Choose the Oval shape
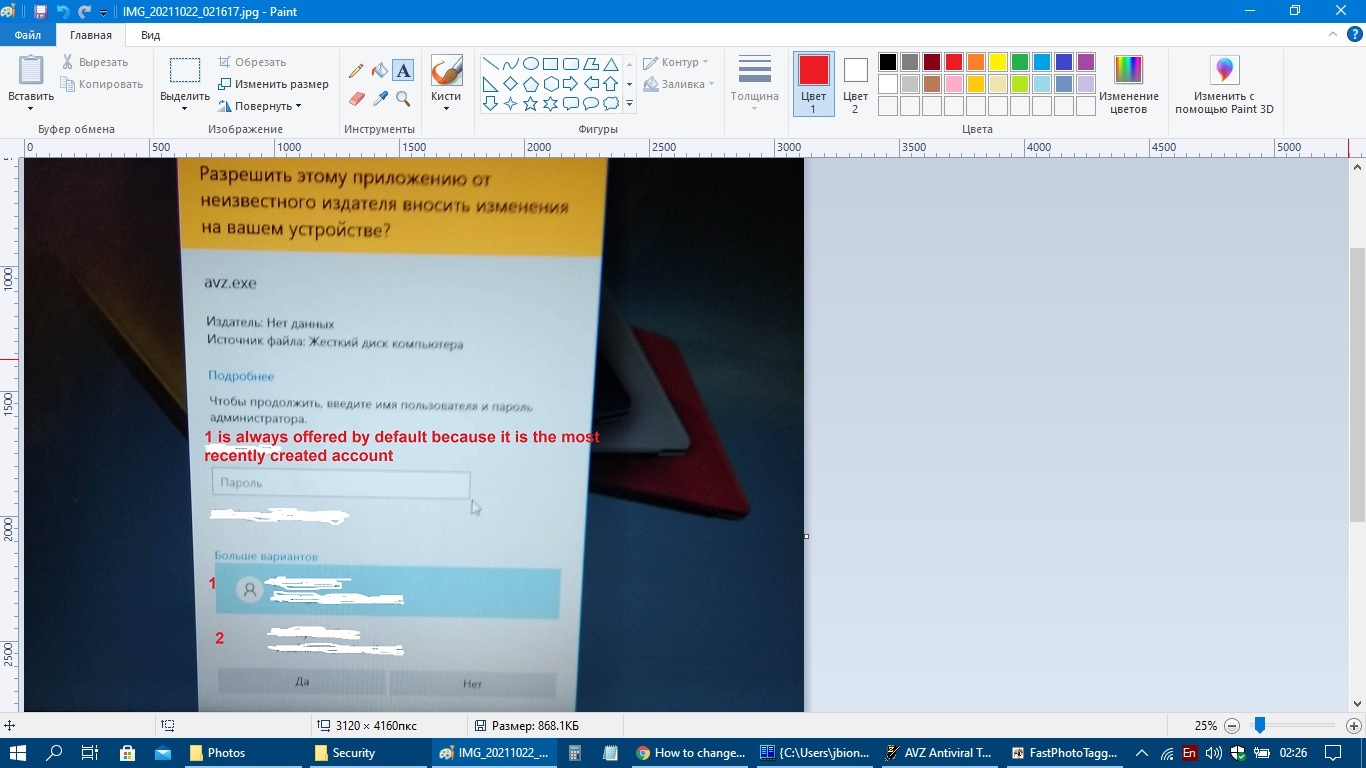This screenshot has height=768, width=1366. (531, 64)
